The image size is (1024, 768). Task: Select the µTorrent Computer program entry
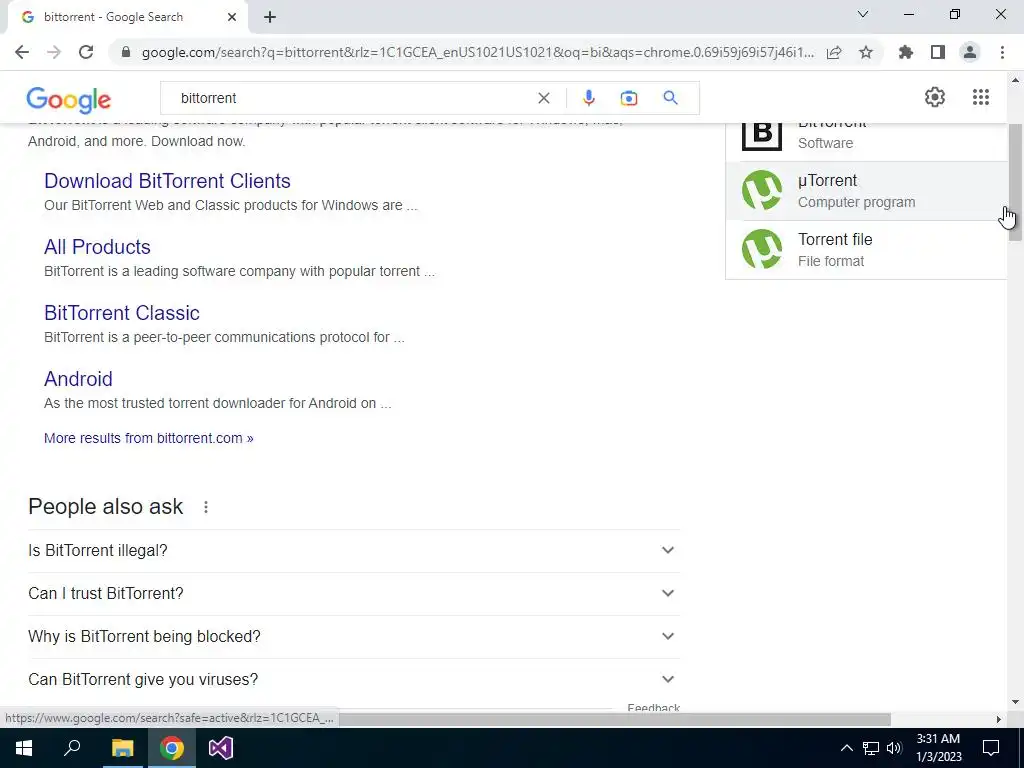(x=866, y=191)
